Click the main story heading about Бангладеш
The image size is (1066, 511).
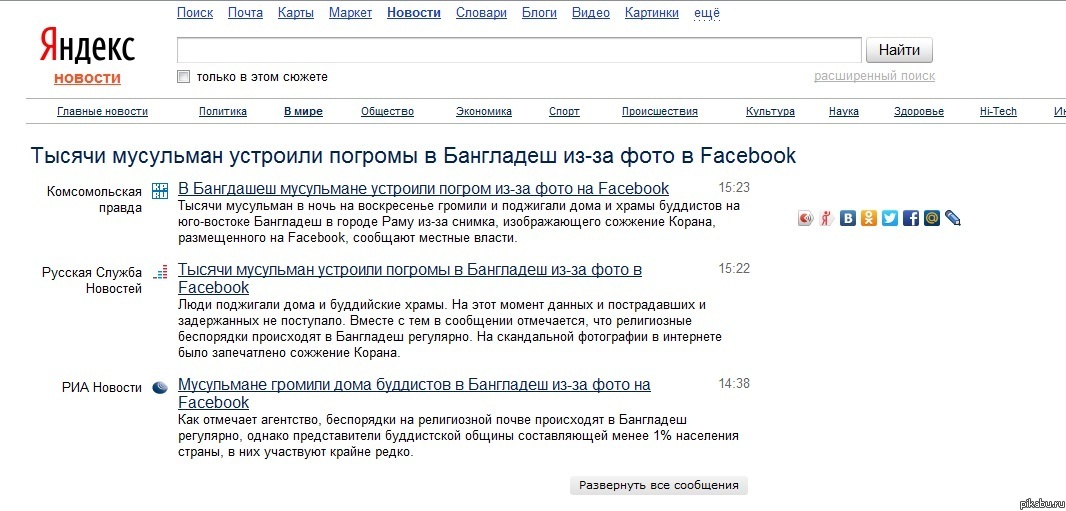[x=413, y=155]
